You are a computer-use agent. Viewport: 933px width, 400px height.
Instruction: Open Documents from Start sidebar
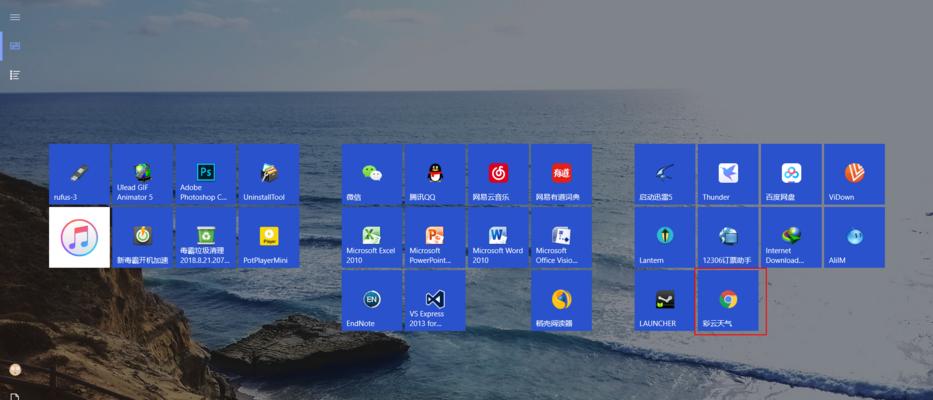[x=15, y=396]
